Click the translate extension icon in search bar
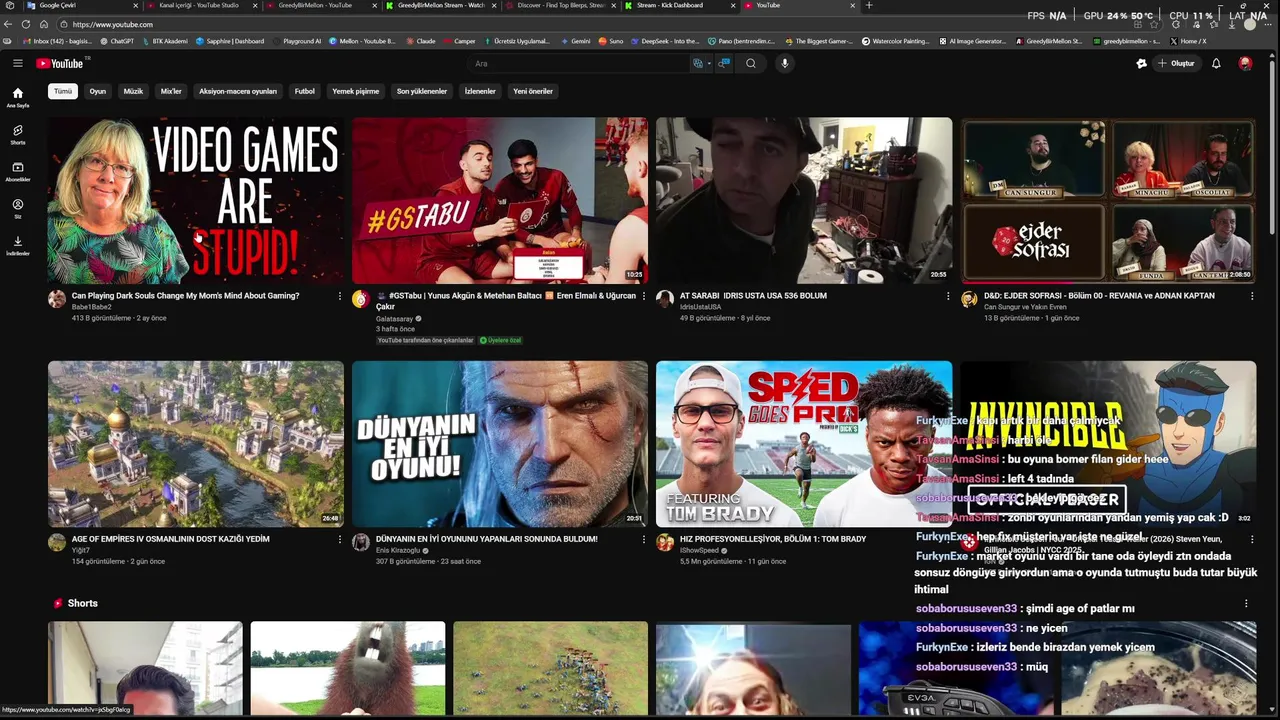Image resolution: width=1280 pixels, height=720 pixels. point(698,63)
